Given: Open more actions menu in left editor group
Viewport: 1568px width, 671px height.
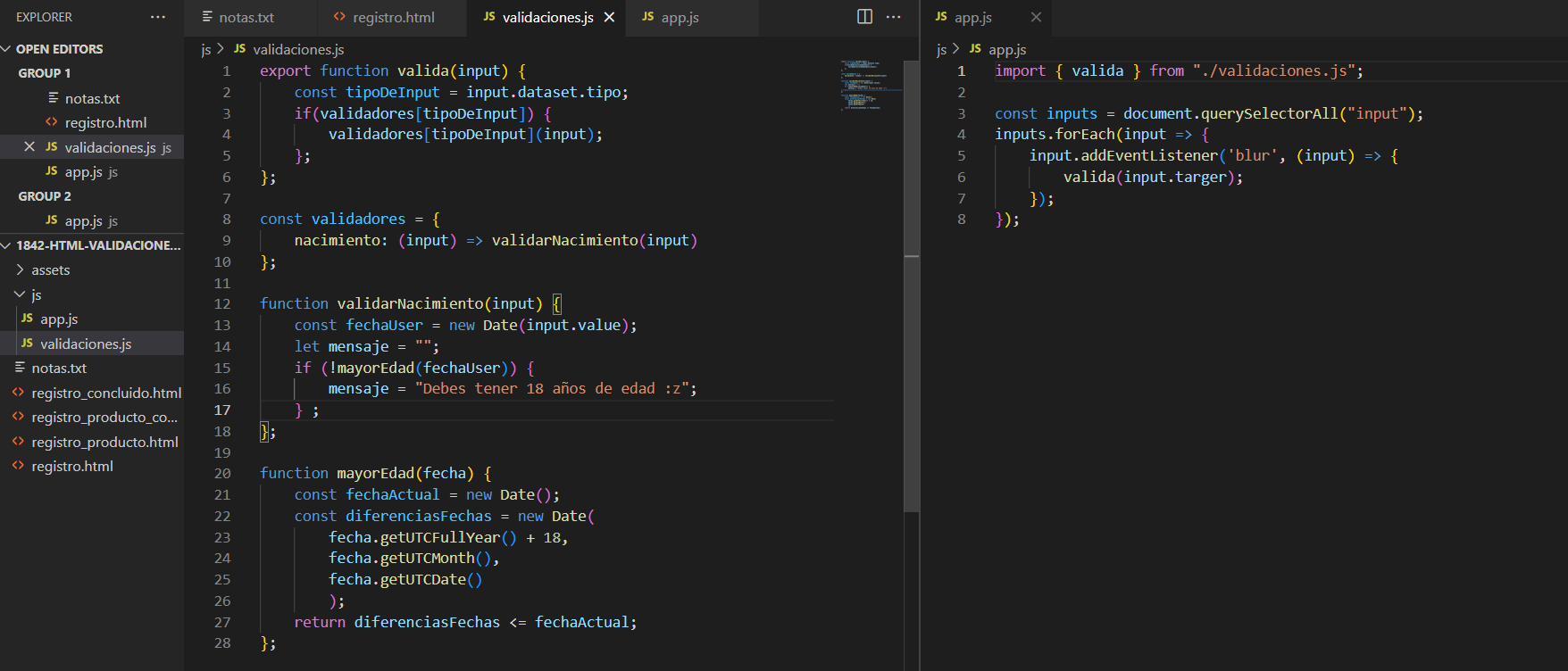Looking at the screenshot, I should coord(893,17).
